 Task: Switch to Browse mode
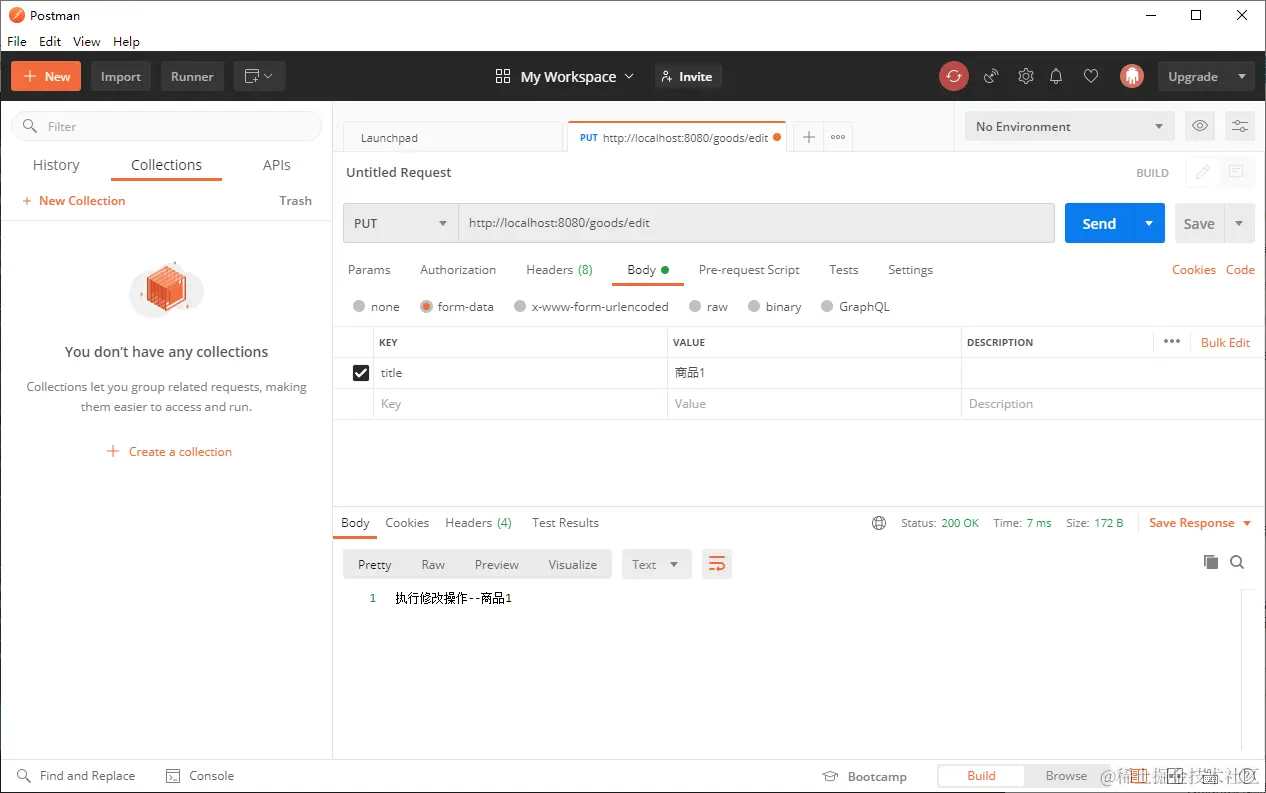pyautogui.click(x=1066, y=775)
